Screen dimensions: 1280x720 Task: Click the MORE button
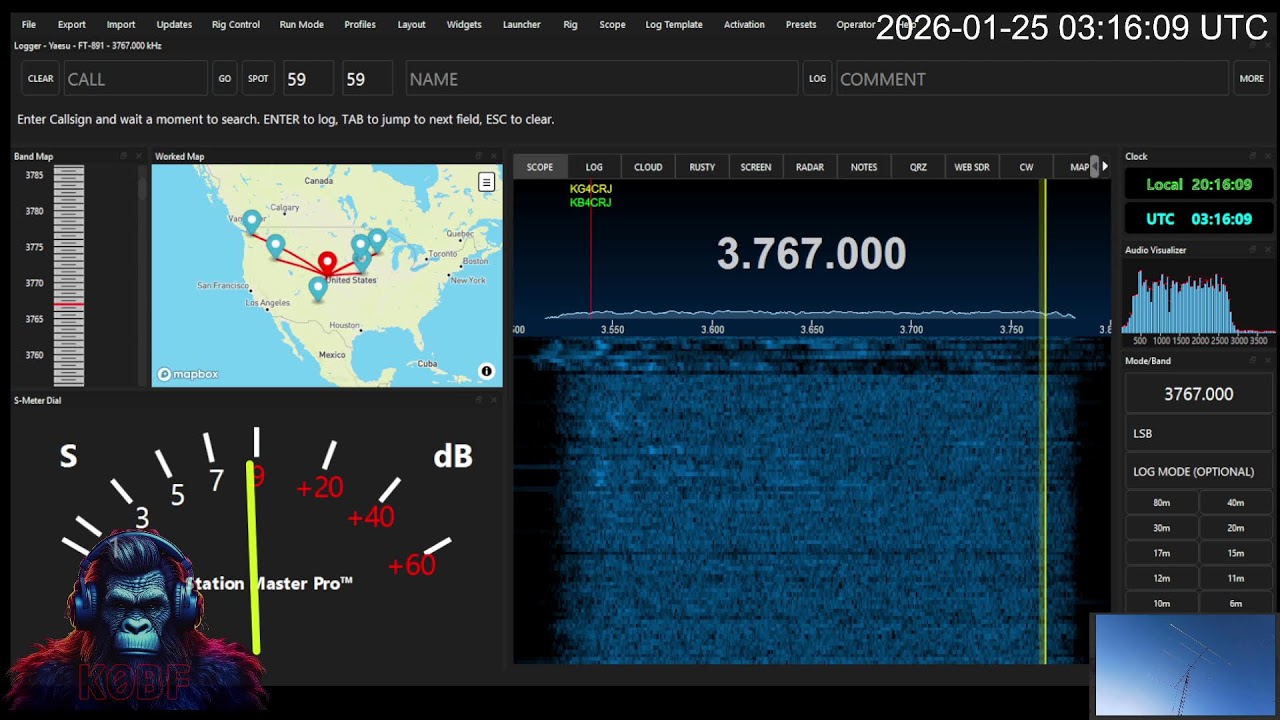1252,79
